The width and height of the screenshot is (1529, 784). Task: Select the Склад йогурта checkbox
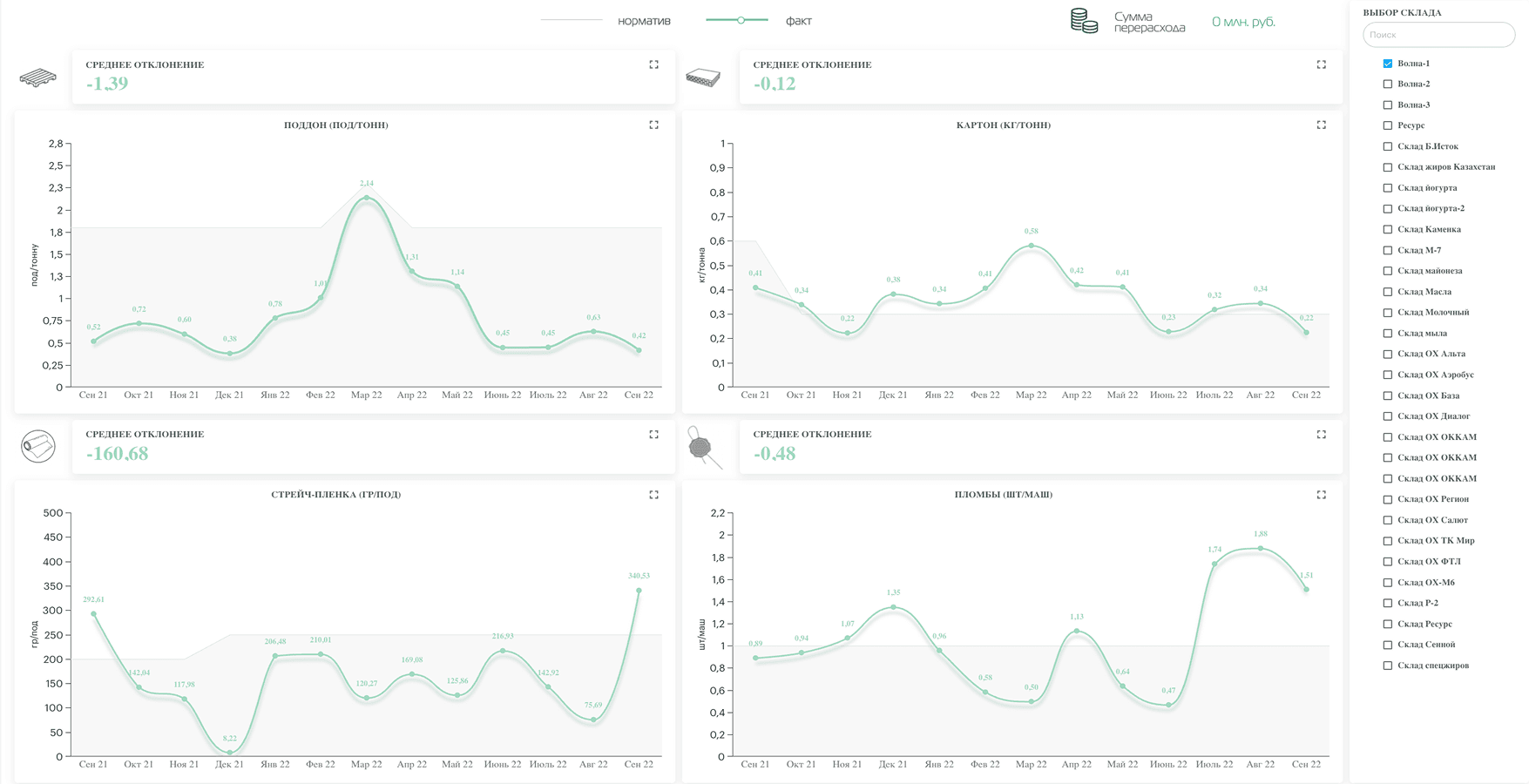tap(1388, 187)
